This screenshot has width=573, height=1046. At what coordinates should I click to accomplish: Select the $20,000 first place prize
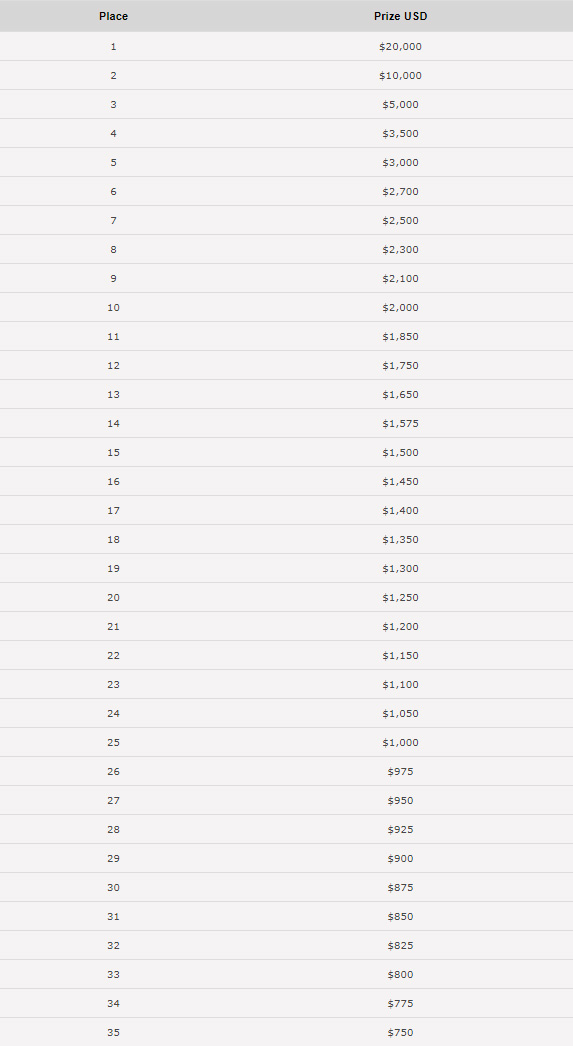point(400,47)
